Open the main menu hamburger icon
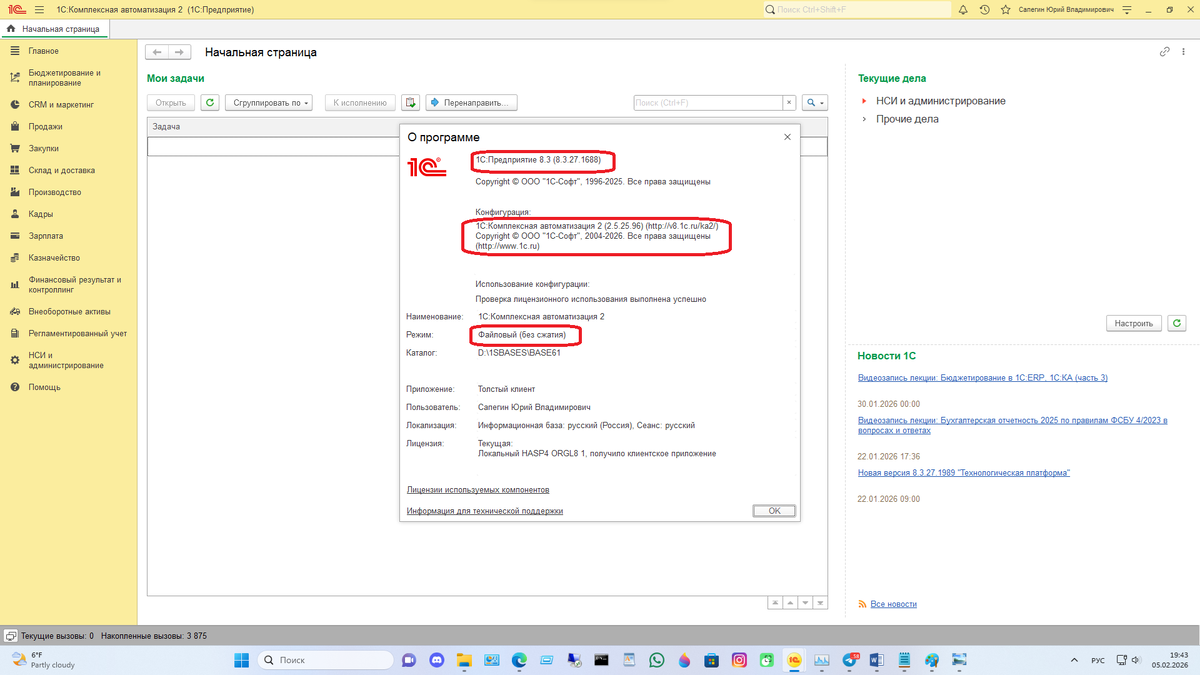The image size is (1200, 675). tap(39, 9)
